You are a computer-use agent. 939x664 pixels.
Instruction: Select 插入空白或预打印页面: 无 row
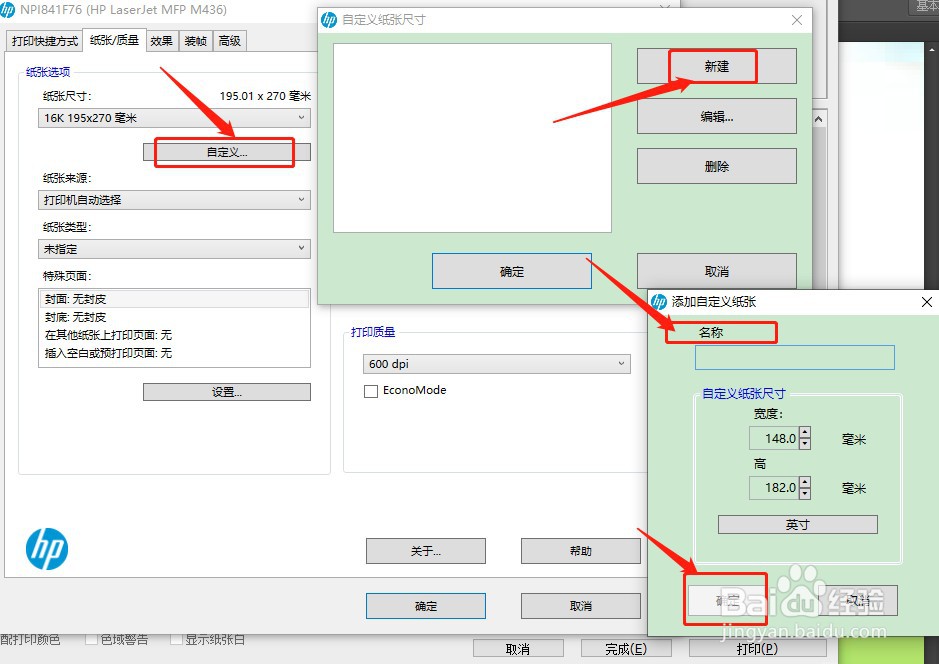(x=174, y=353)
